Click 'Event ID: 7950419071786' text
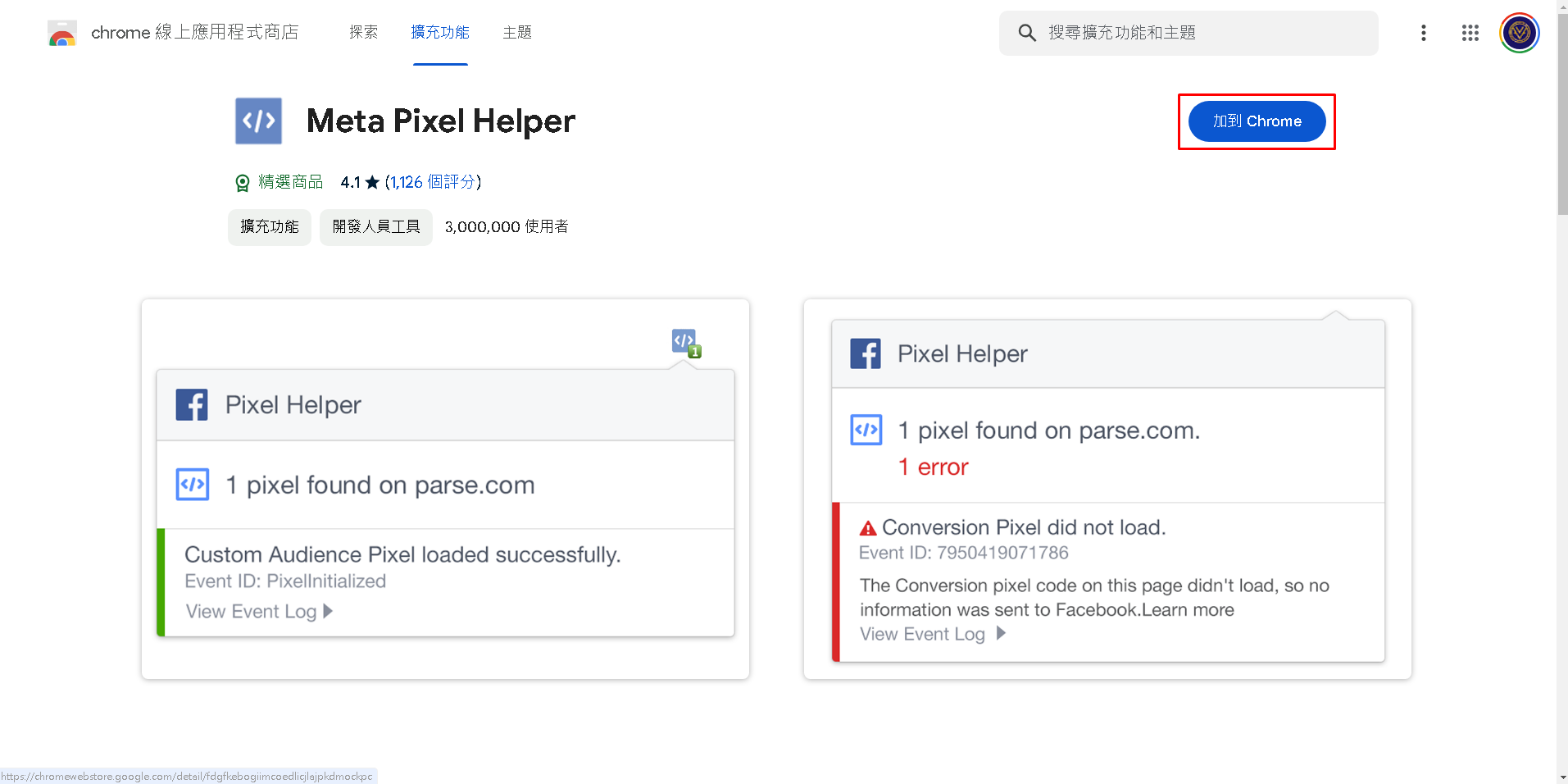 coord(964,553)
